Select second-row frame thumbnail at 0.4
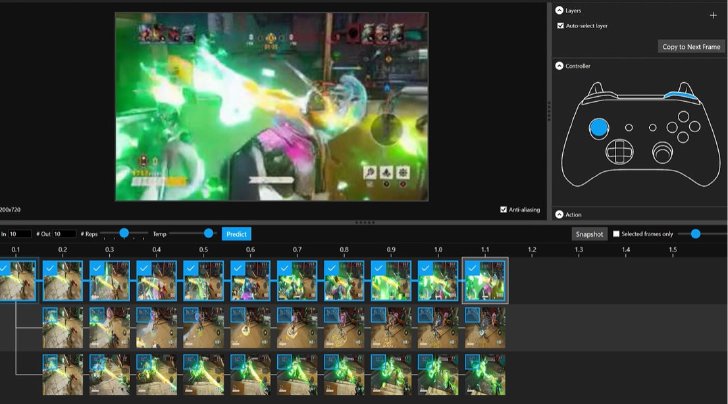728x404 pixels. (156, 327)
